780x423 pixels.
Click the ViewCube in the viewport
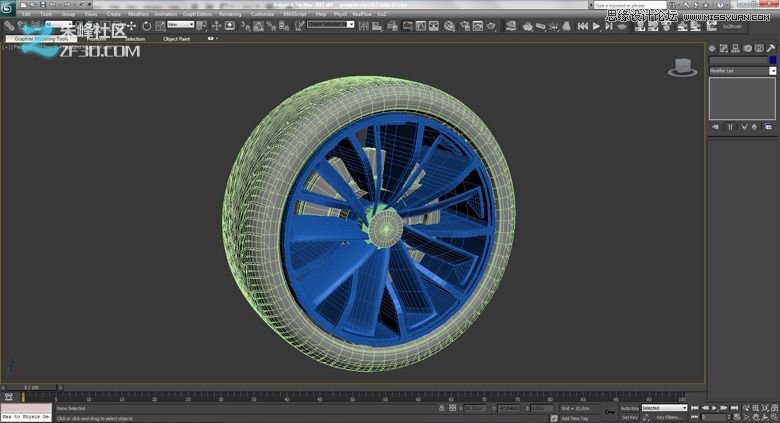pos(684,67)
